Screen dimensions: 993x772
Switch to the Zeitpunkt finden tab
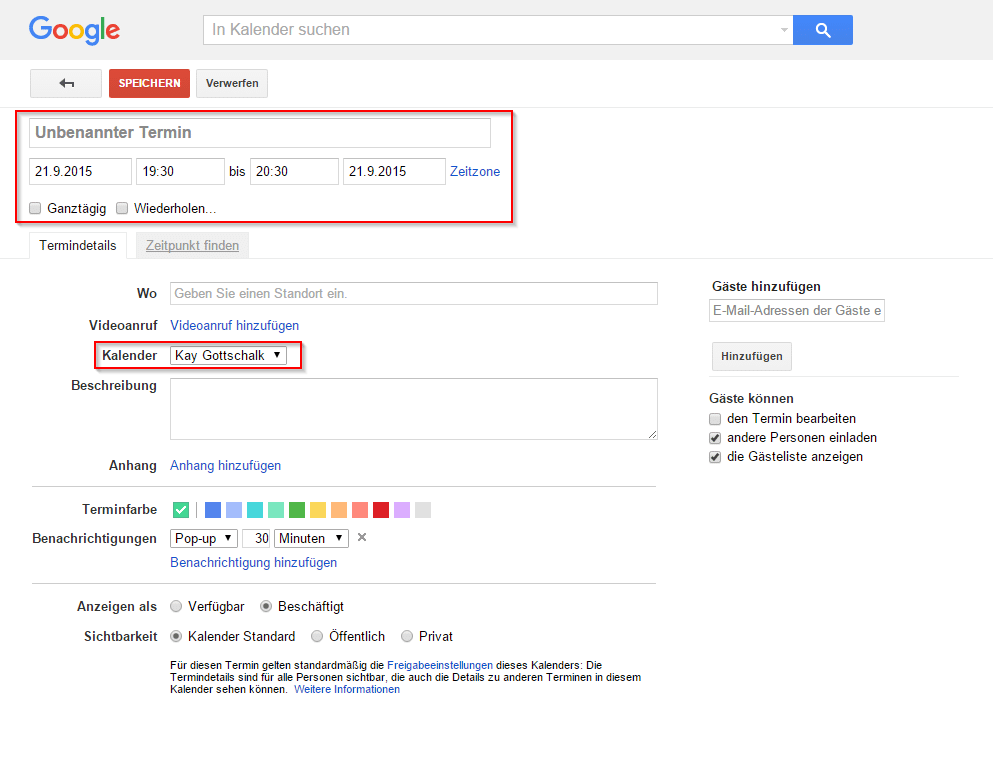click(x=193, y=246)
